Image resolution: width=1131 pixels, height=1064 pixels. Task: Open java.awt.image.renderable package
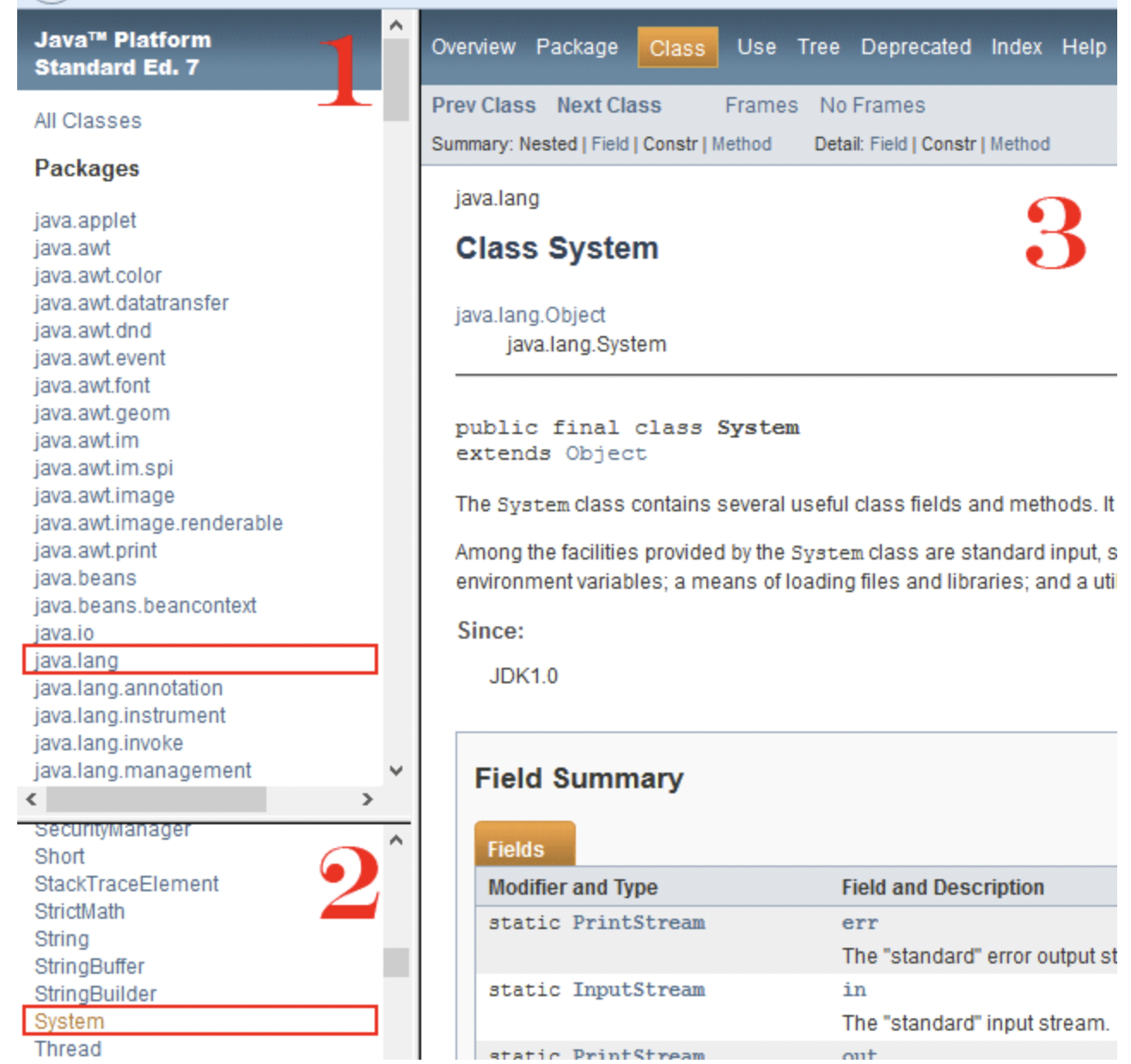tap(159, 523)
